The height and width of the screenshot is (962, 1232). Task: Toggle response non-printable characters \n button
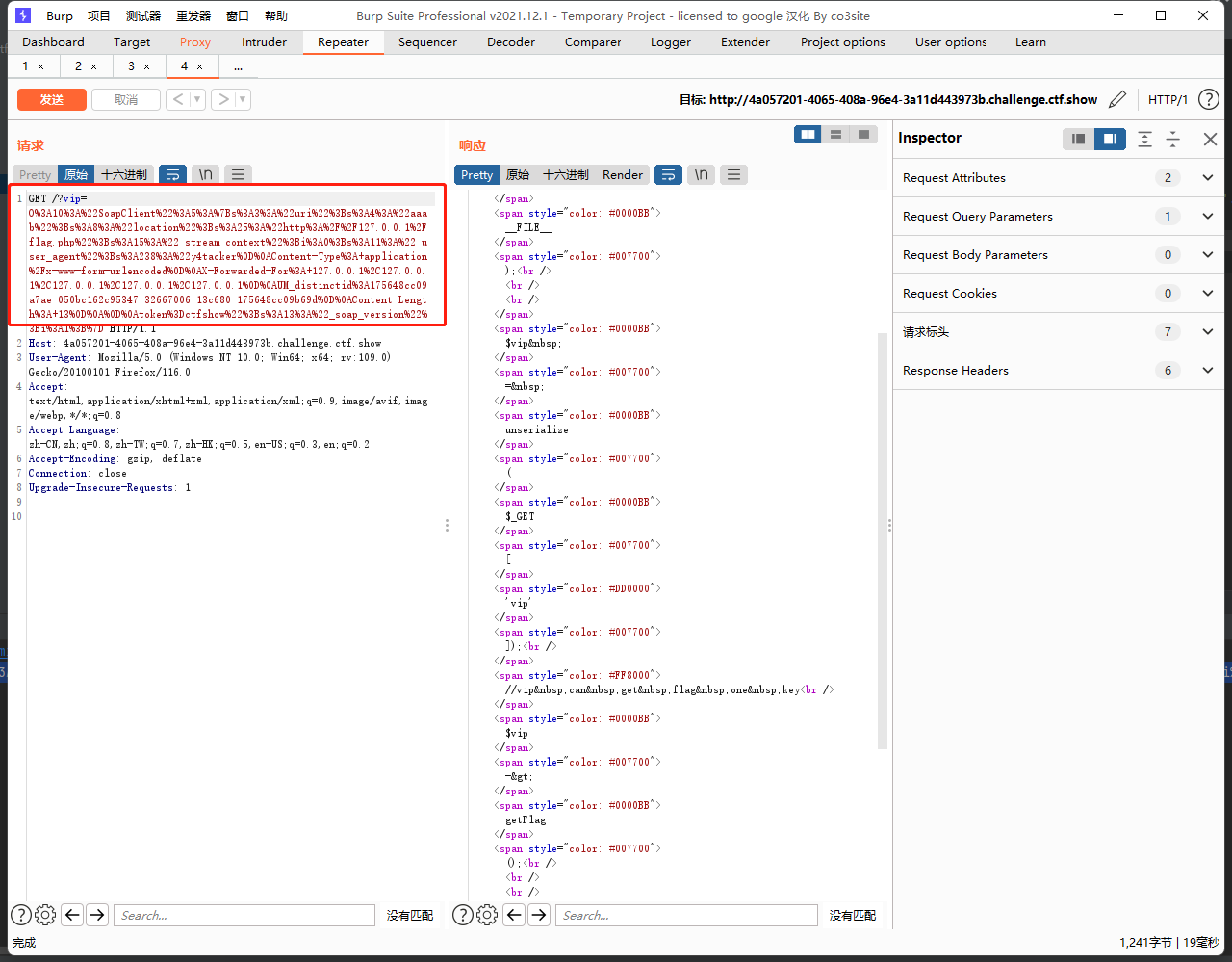coord(701,174)
